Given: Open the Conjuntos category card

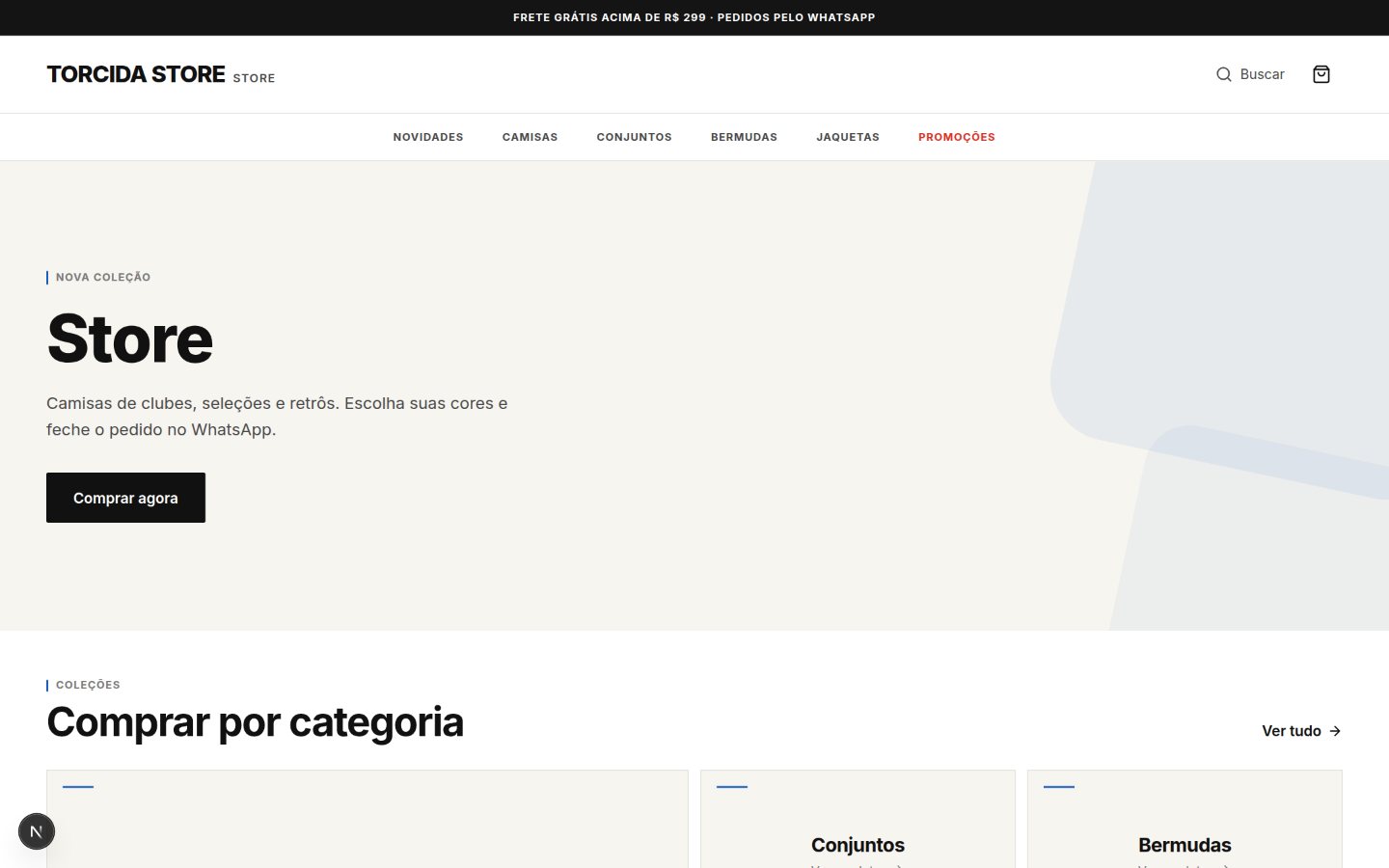Looking at the screenshot, I should pyautogui.click(x=858, y=819).
